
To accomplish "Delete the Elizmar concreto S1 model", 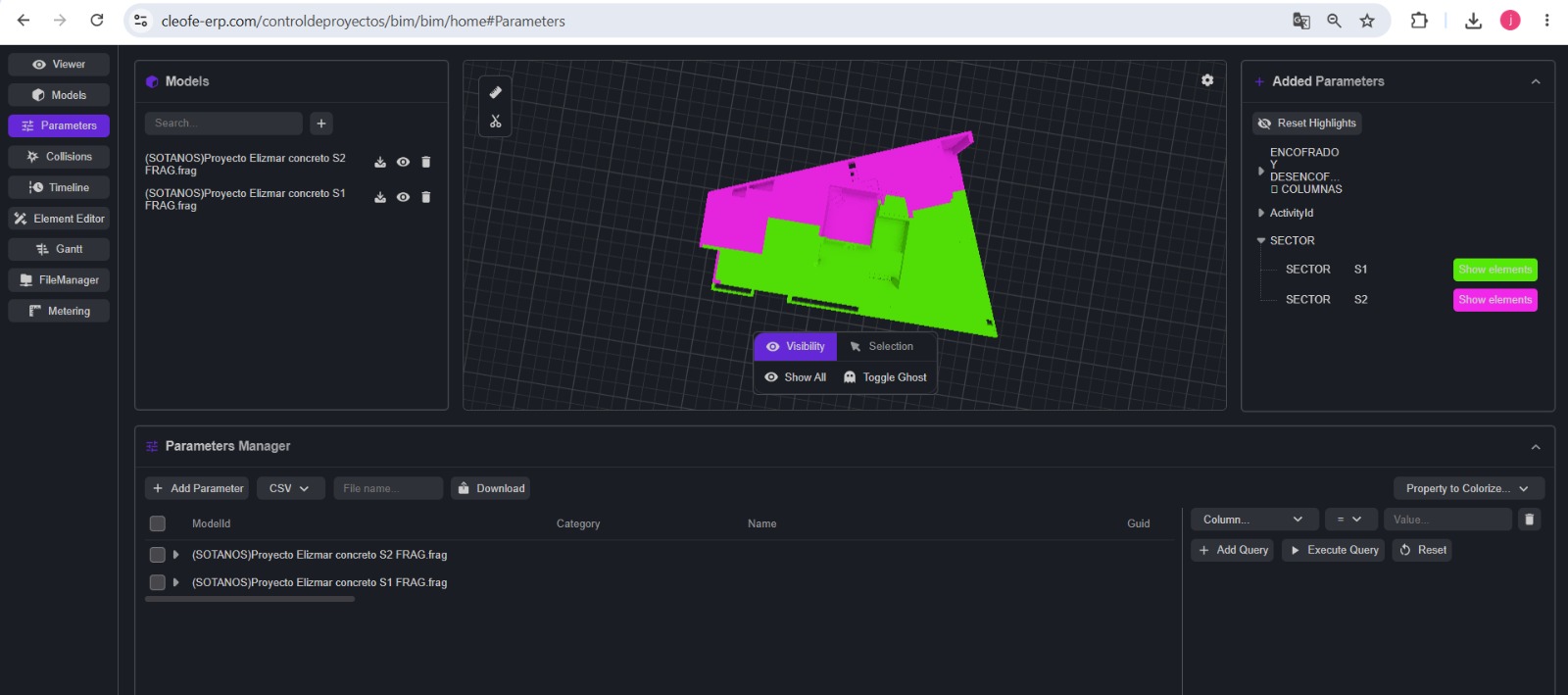I will point(425,198).
